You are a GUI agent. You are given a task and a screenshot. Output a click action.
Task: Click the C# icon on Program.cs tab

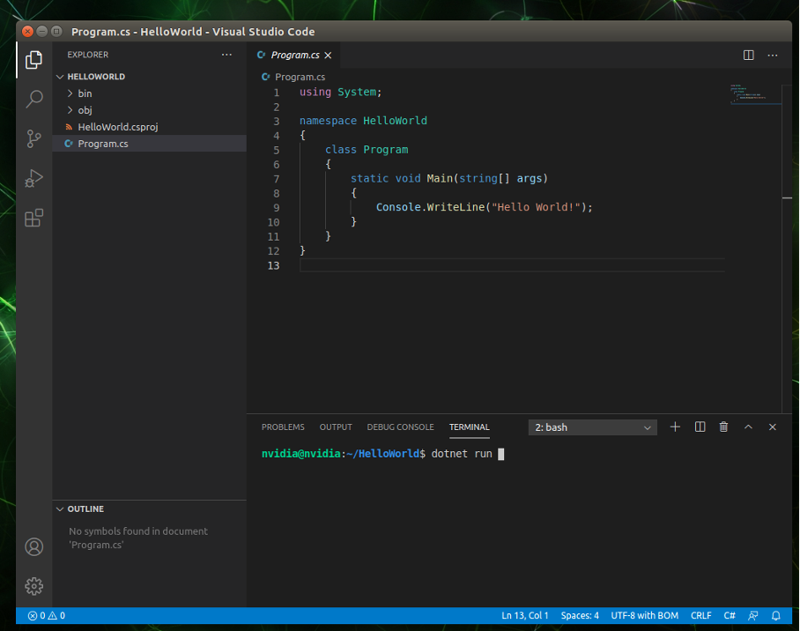click(x=261, y=55)
